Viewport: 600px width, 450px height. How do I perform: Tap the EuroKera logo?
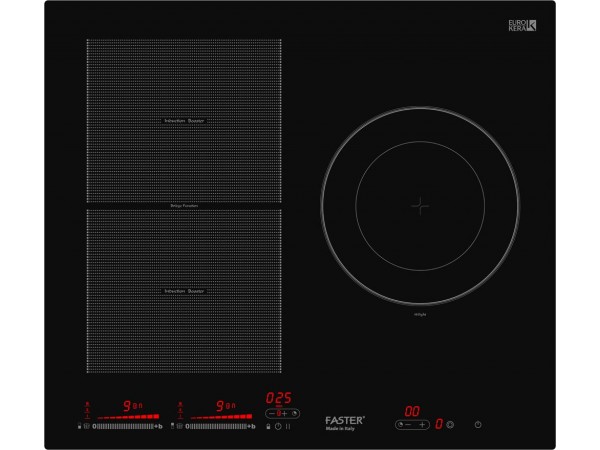(x=522, y=26)
